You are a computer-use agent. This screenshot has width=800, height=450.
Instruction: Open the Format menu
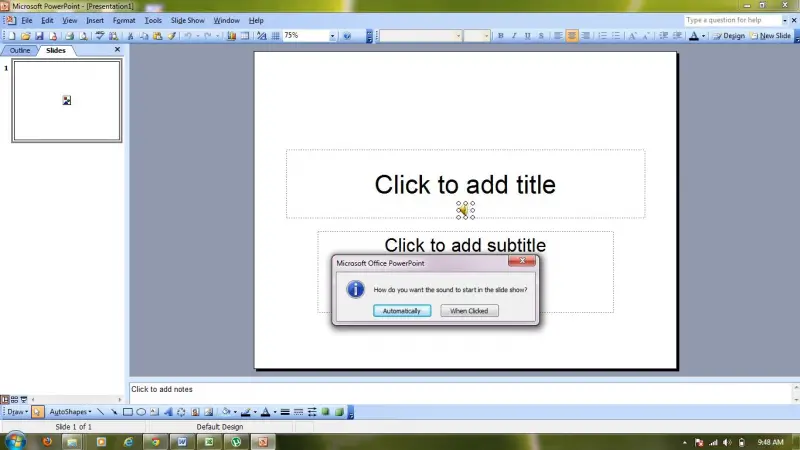(x=124, y=20)
